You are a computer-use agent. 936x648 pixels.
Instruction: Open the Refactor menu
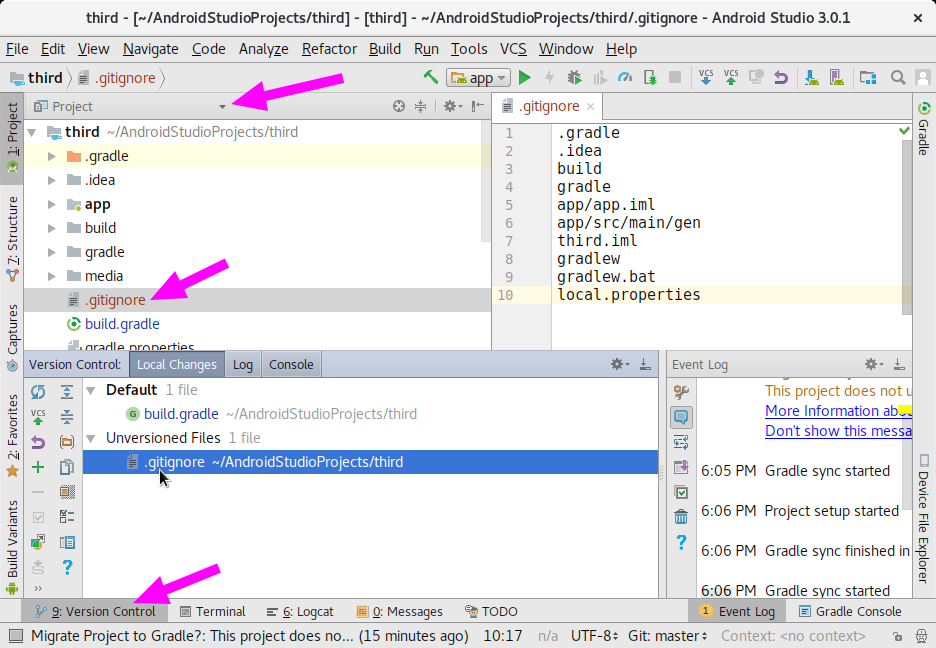(329, 49)
